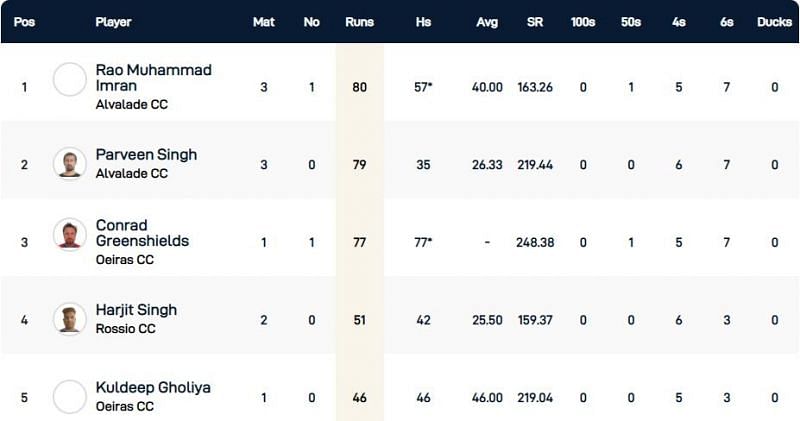Sort by the Avg column header
Viewport: 800px width, 421px height.
[487, 21]
